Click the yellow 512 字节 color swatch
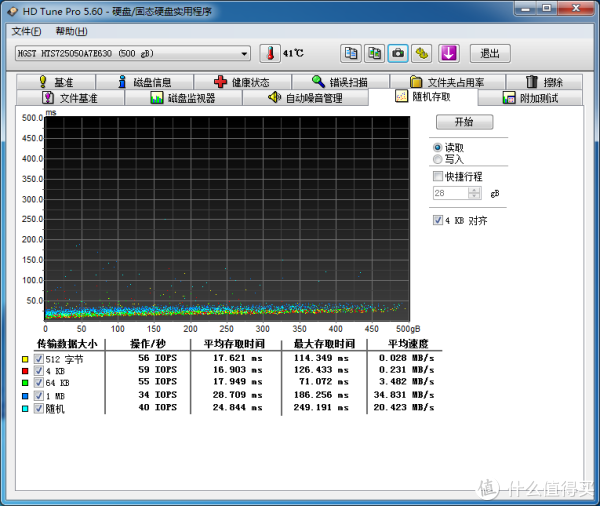 point(25,359)
